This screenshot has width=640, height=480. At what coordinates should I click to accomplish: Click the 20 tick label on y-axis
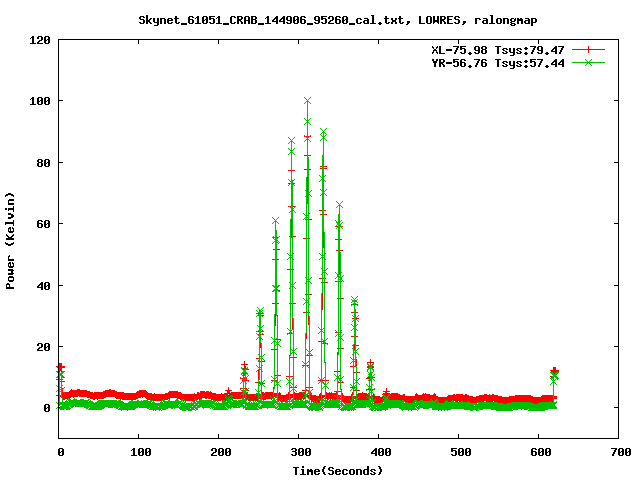point(44,347)
